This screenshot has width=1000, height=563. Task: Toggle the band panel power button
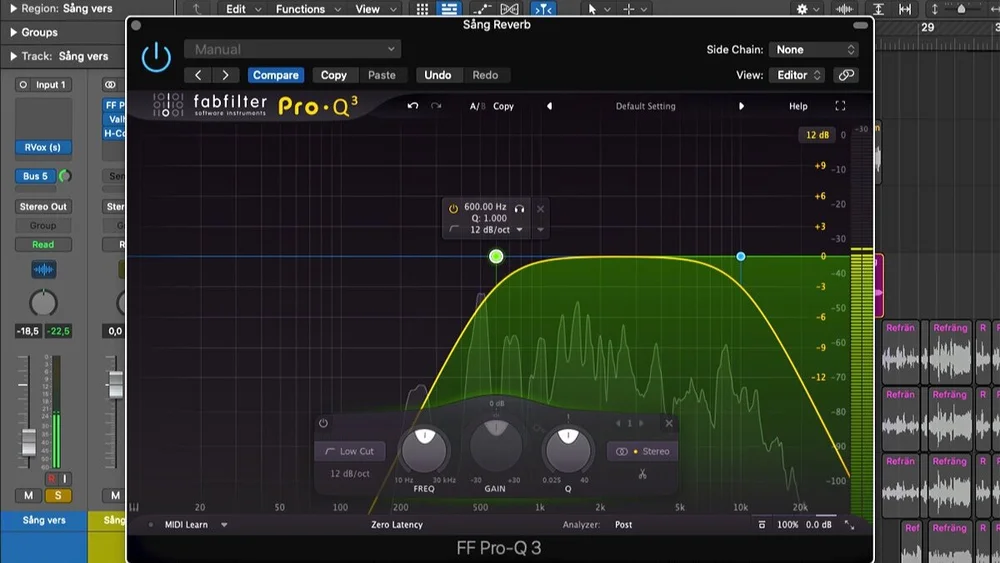(323, 423)
